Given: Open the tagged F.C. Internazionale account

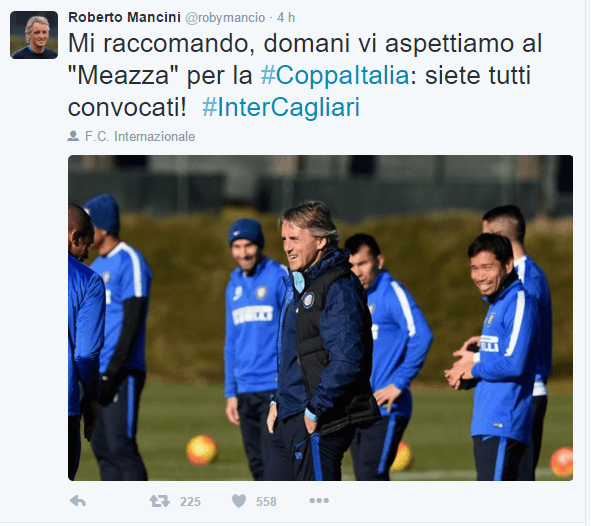Looking at the screenshot, I should tap(140, 136).
